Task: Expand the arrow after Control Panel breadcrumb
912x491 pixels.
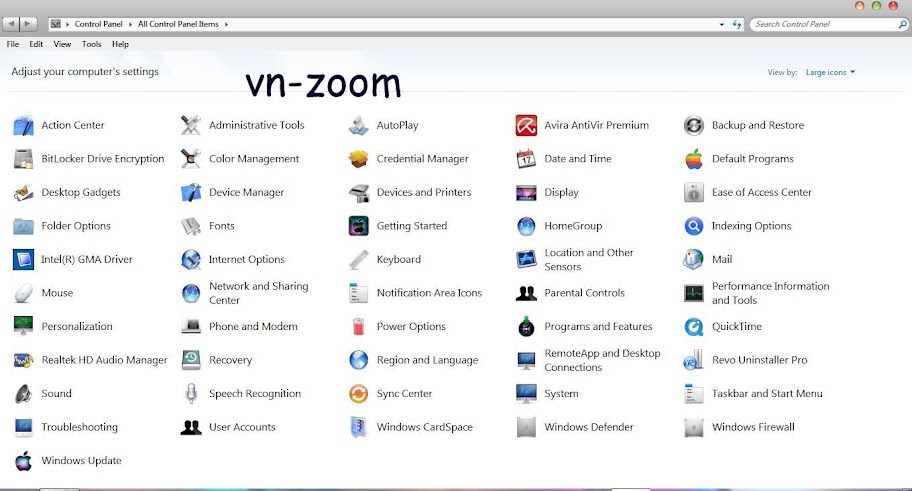Action: pyautogui.click(x=130, y=24)
